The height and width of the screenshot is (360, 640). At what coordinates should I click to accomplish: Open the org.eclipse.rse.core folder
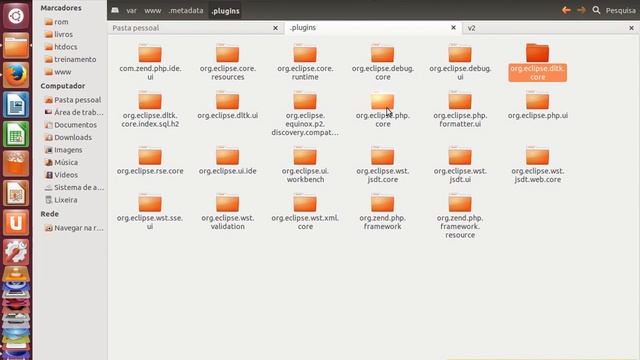[x=150, y=160]
